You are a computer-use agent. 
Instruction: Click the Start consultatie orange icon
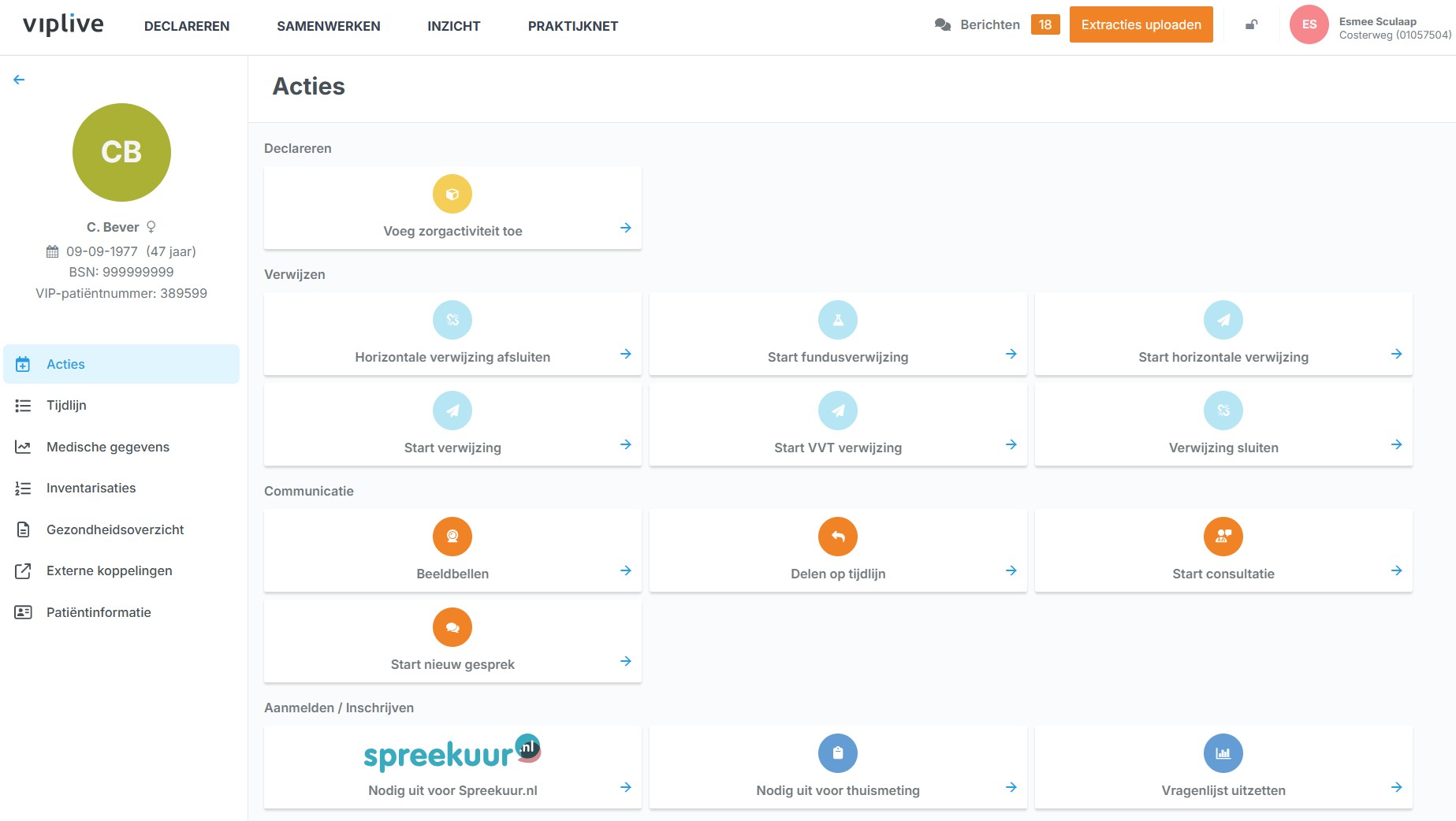[x=1223, y=537]
